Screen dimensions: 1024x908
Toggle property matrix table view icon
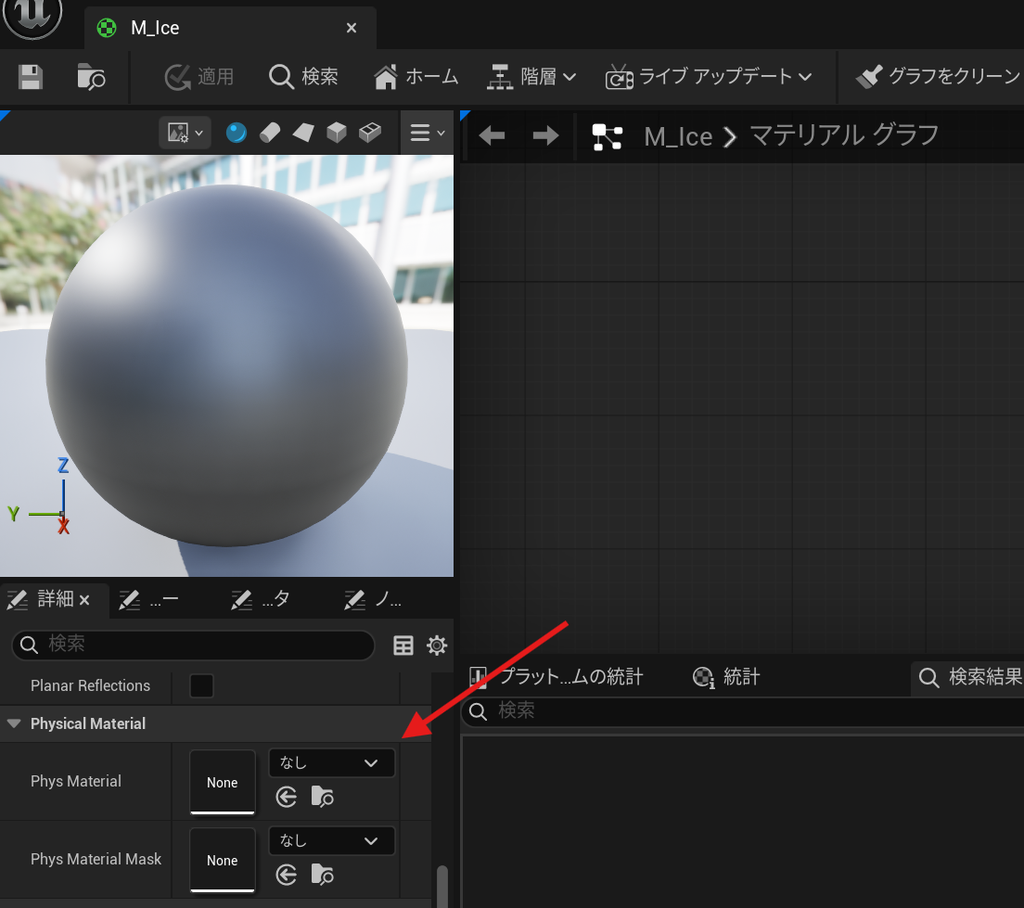(x=403, y=645)
